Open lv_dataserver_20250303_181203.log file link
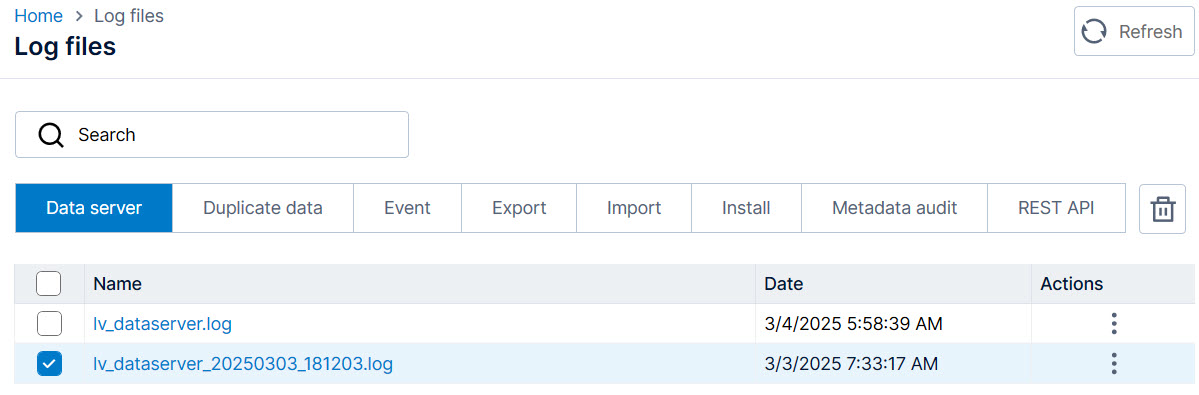The height and width of the screenshot is (395, 1199). pyautogui.click(x=243, y=364)
